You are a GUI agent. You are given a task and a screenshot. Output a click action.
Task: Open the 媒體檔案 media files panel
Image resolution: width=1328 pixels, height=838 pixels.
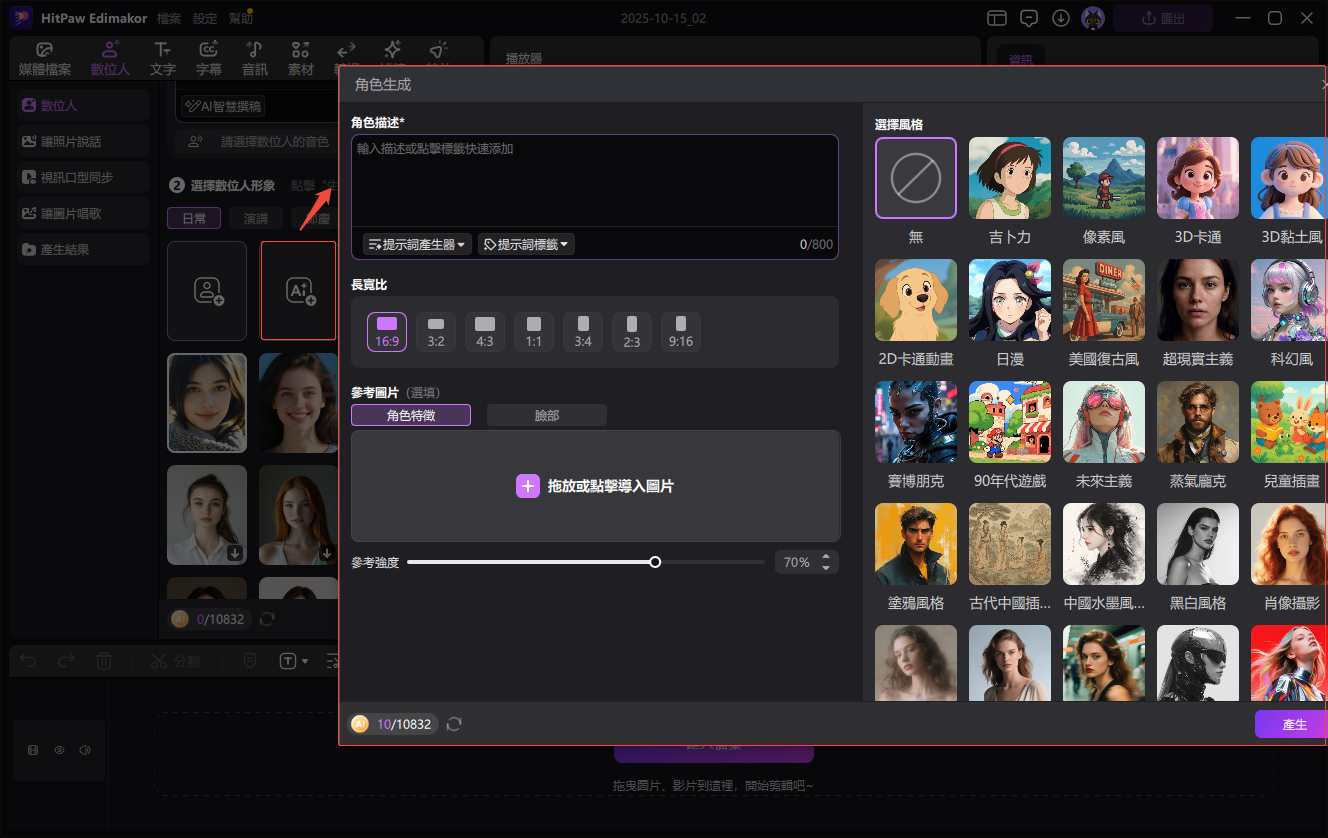pos(45,59)
